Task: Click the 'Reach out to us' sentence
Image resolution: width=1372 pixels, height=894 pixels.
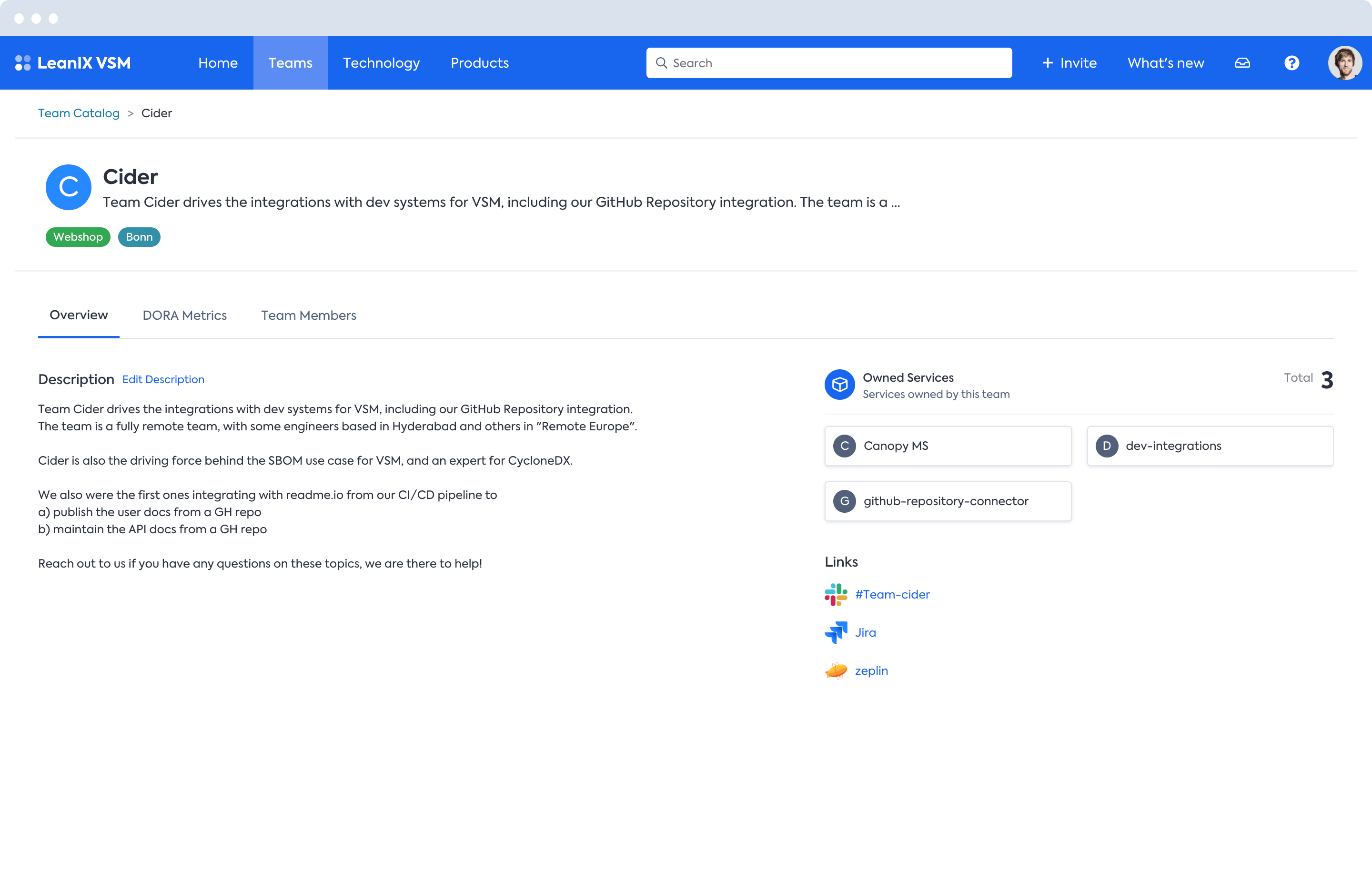Action: (260, 563)
